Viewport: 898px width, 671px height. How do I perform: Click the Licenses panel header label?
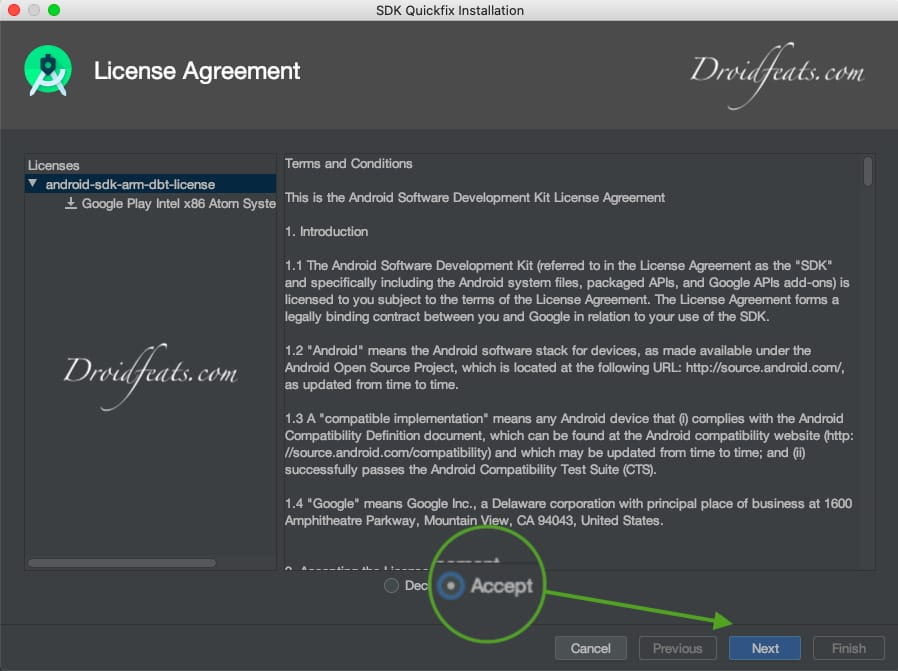pyautogui.click(x=52, y=165)
